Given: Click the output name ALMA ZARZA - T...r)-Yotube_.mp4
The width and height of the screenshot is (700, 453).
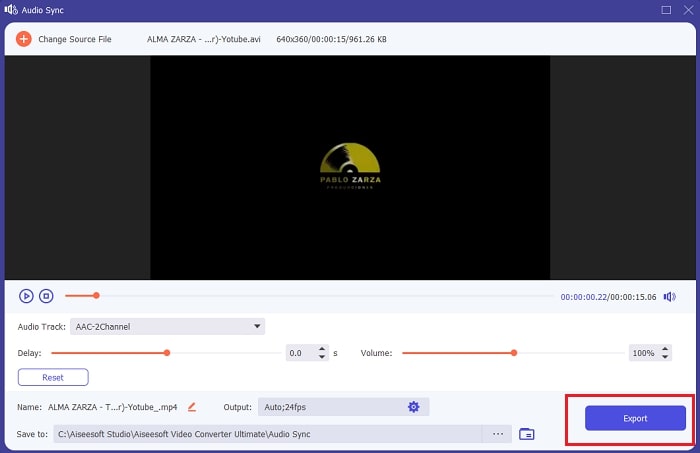Looking at the screenshot, I should [x=112, y=407].
